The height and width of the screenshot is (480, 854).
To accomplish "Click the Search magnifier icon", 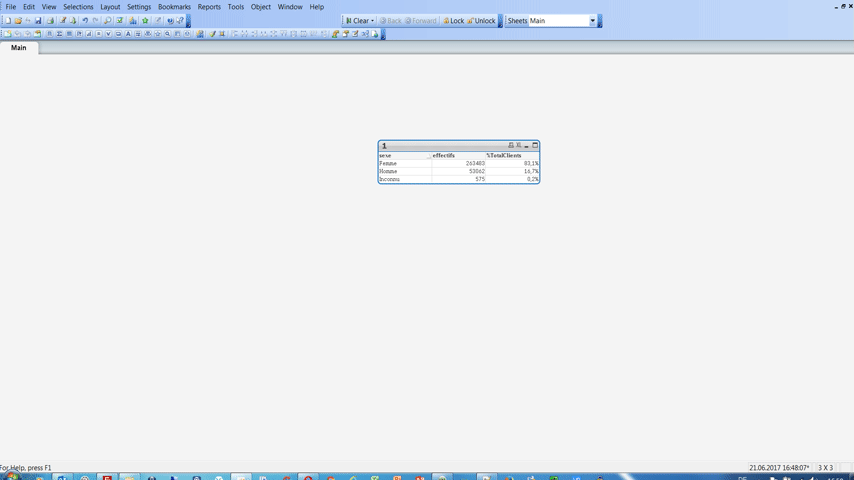I will point(108,21).
